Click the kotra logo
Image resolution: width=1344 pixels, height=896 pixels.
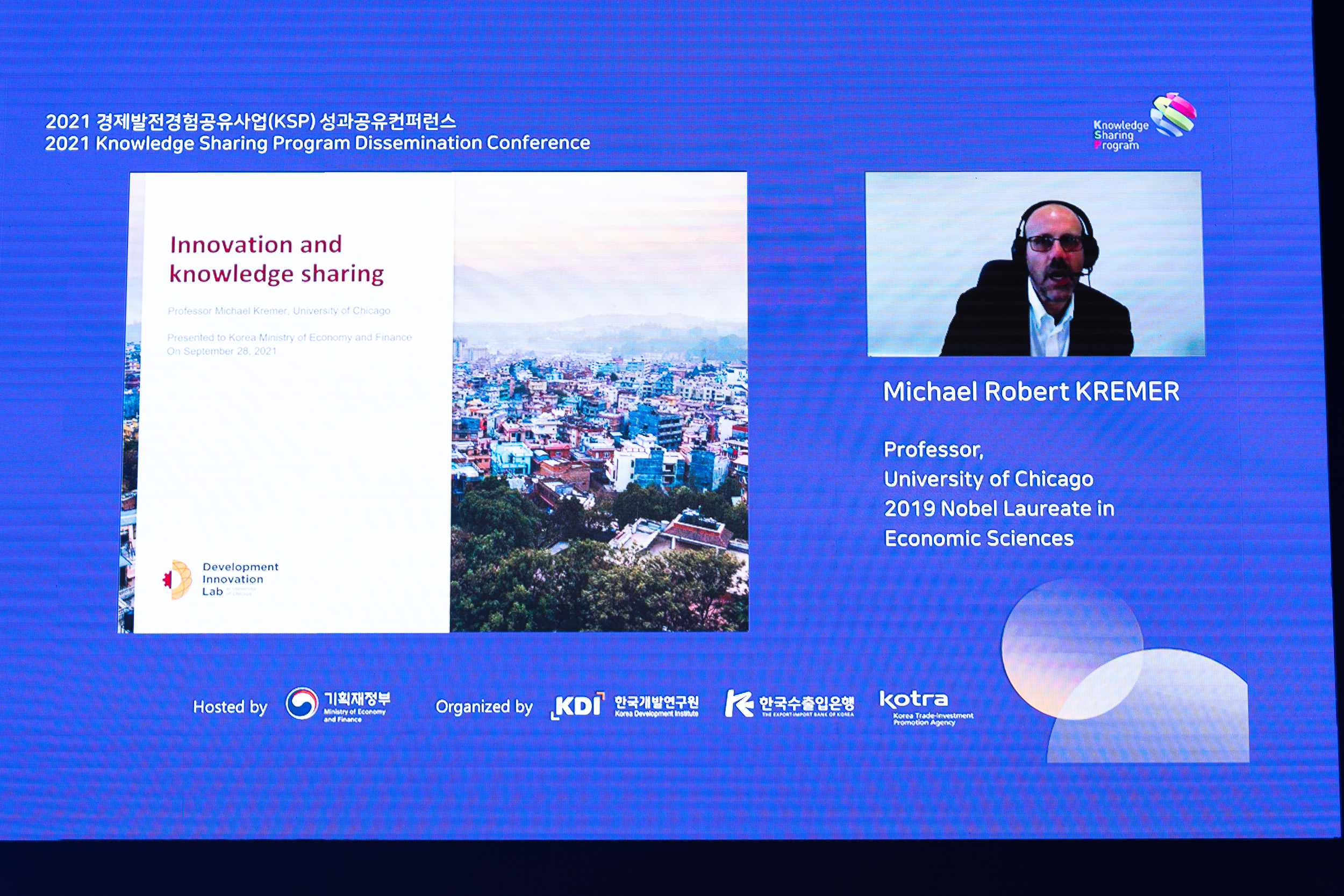(914, 699)
